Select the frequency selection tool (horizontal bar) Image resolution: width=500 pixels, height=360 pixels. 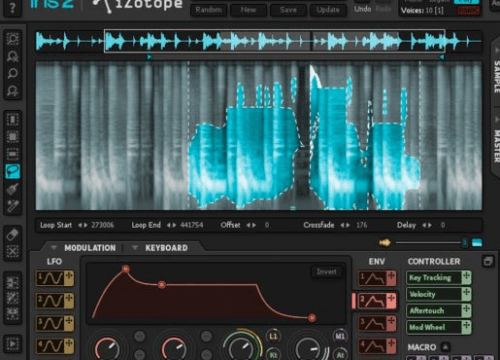(x=13, y=154)
